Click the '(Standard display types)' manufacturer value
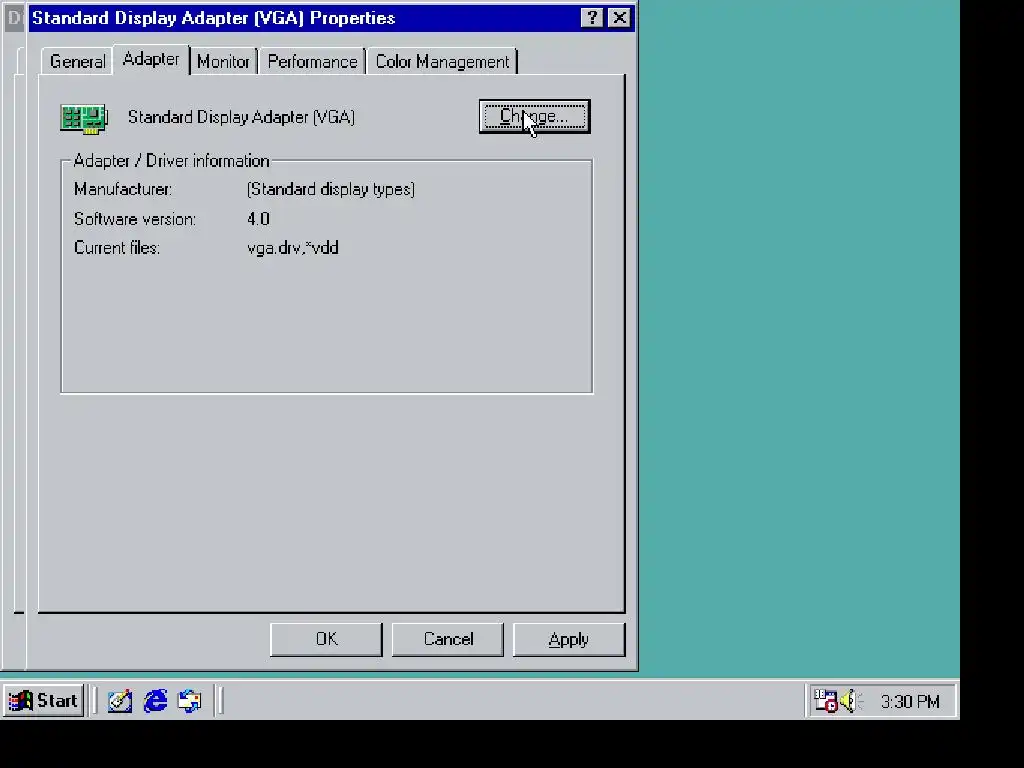The width and height of the screenshot is (1024, 768). click(x=331, y=189)
